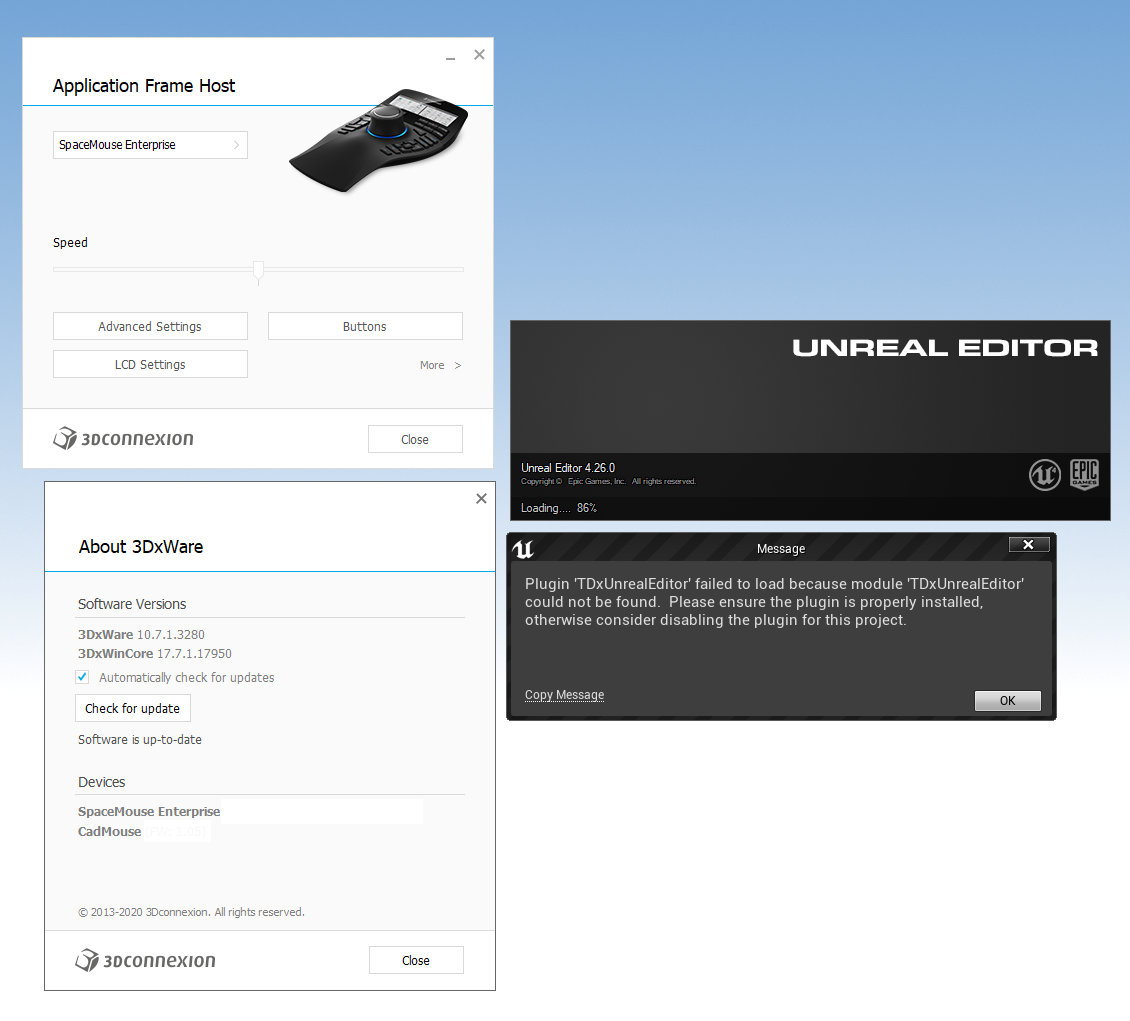Click the Software is up-to-date status text
This screenshot has width=1130, height=1021.
[140, 740]
